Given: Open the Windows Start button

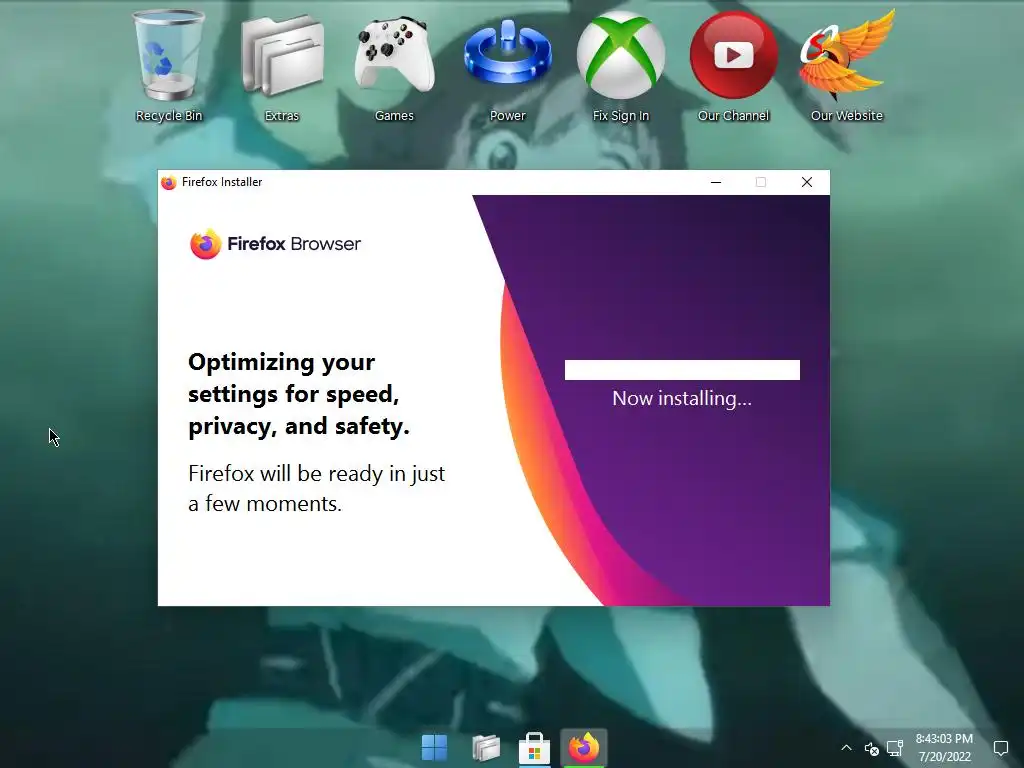Looking at the screenshot, I should coord(434,748).
